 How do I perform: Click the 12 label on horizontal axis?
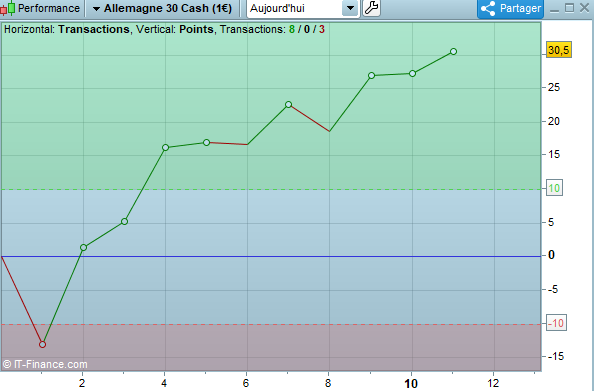coord(493,383)
